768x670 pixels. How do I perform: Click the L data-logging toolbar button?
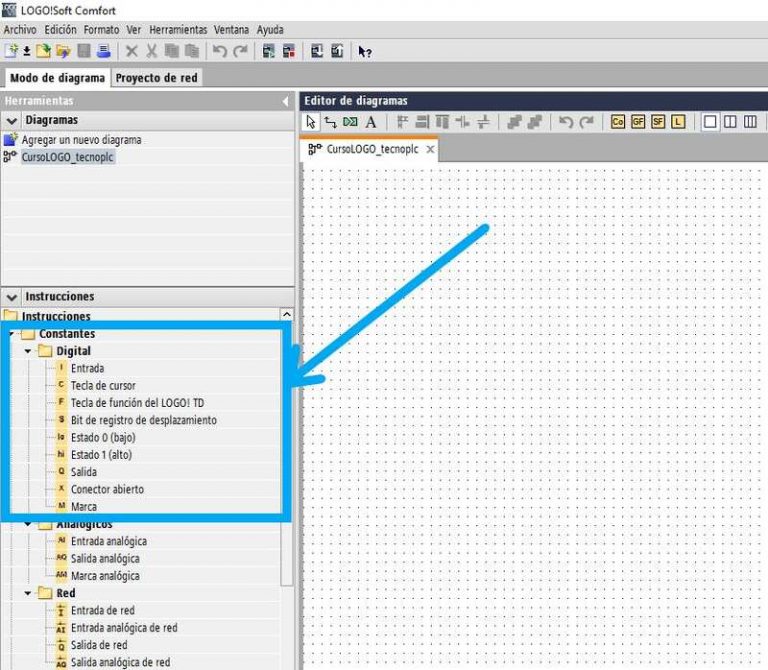click(678, 122)
